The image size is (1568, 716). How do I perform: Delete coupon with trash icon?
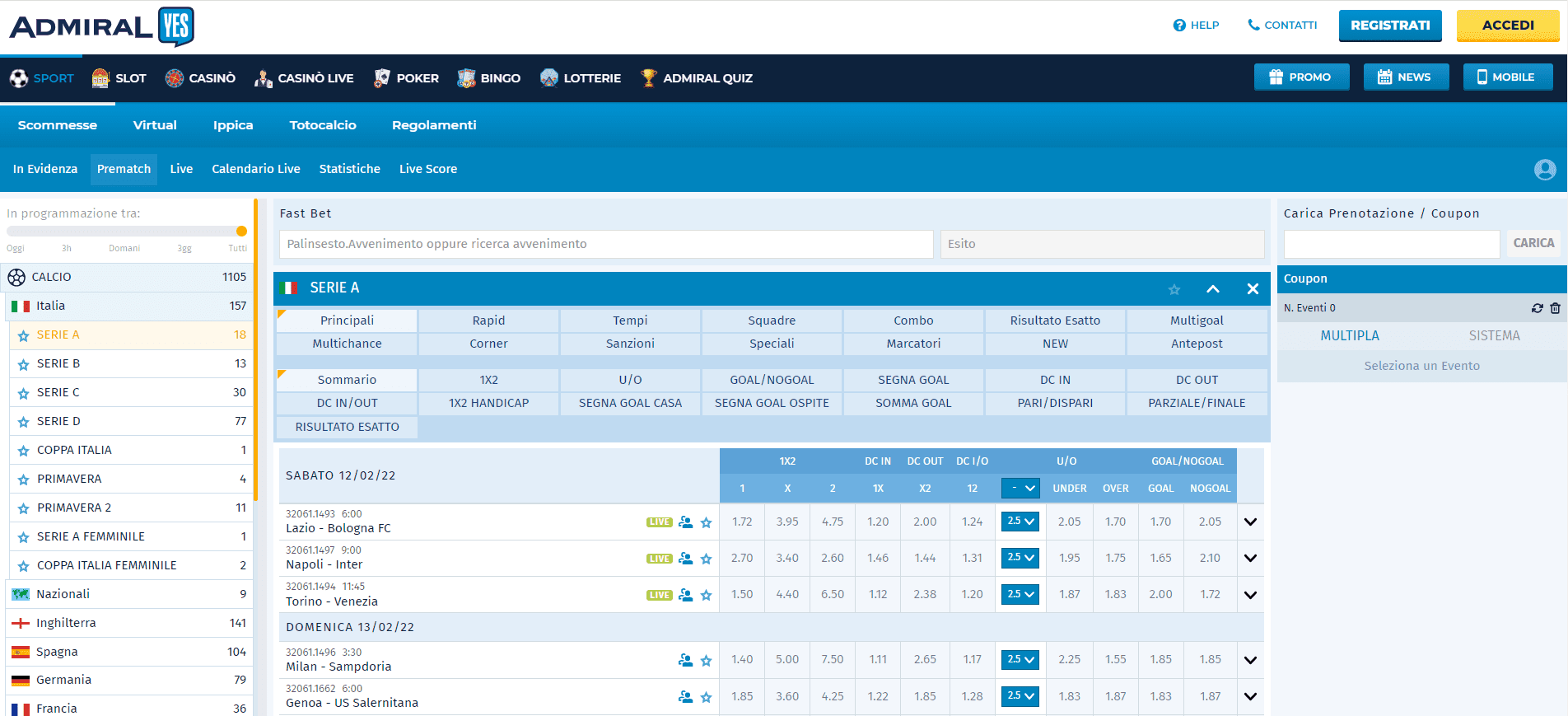[x=1555, y=308]
